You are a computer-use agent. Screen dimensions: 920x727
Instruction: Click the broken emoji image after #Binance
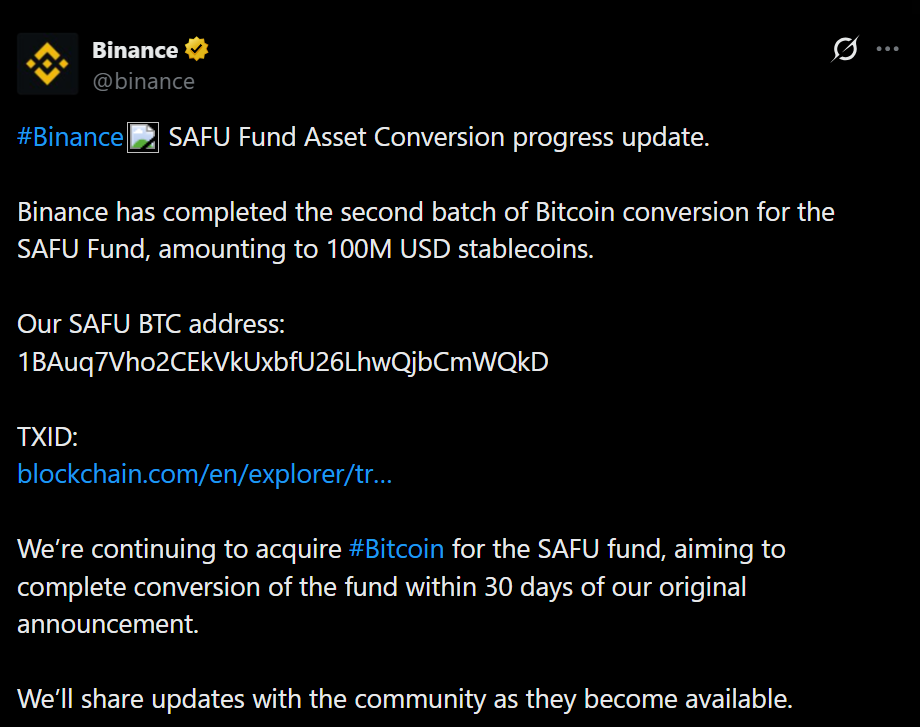[143, 137]
